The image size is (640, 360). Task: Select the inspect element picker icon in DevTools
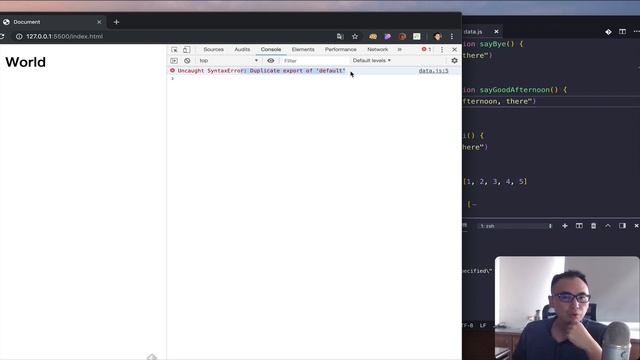[x=174, y=49]
